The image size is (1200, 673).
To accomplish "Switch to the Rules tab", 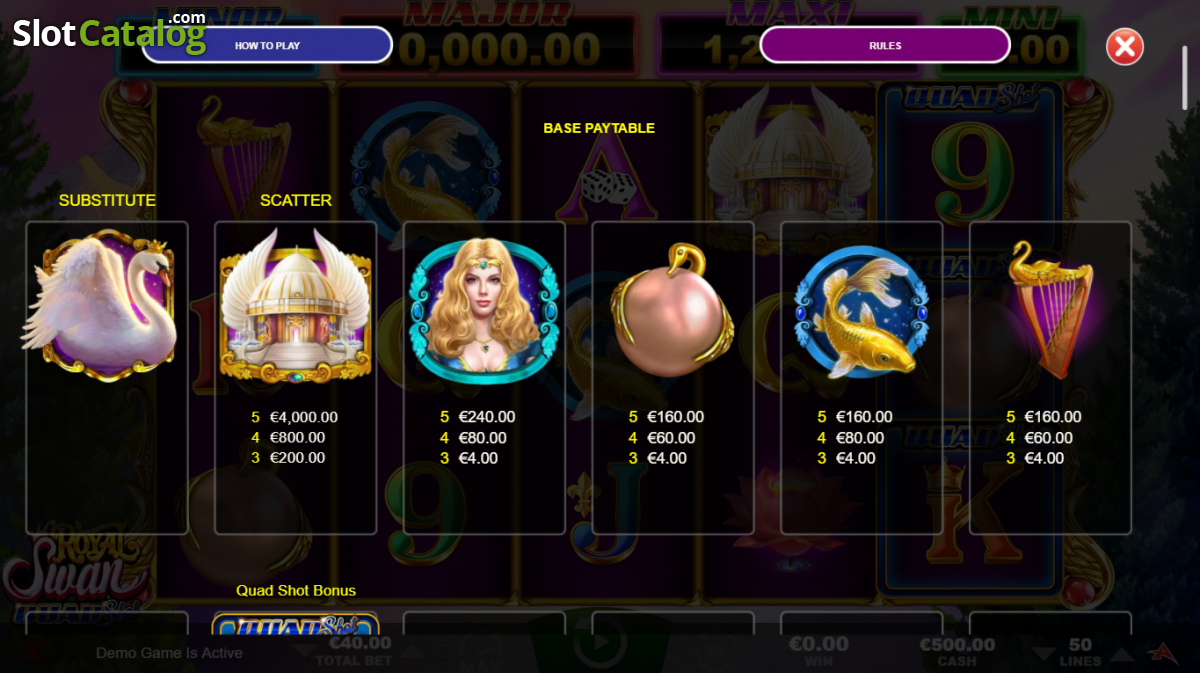I will [x=885, y=45].
